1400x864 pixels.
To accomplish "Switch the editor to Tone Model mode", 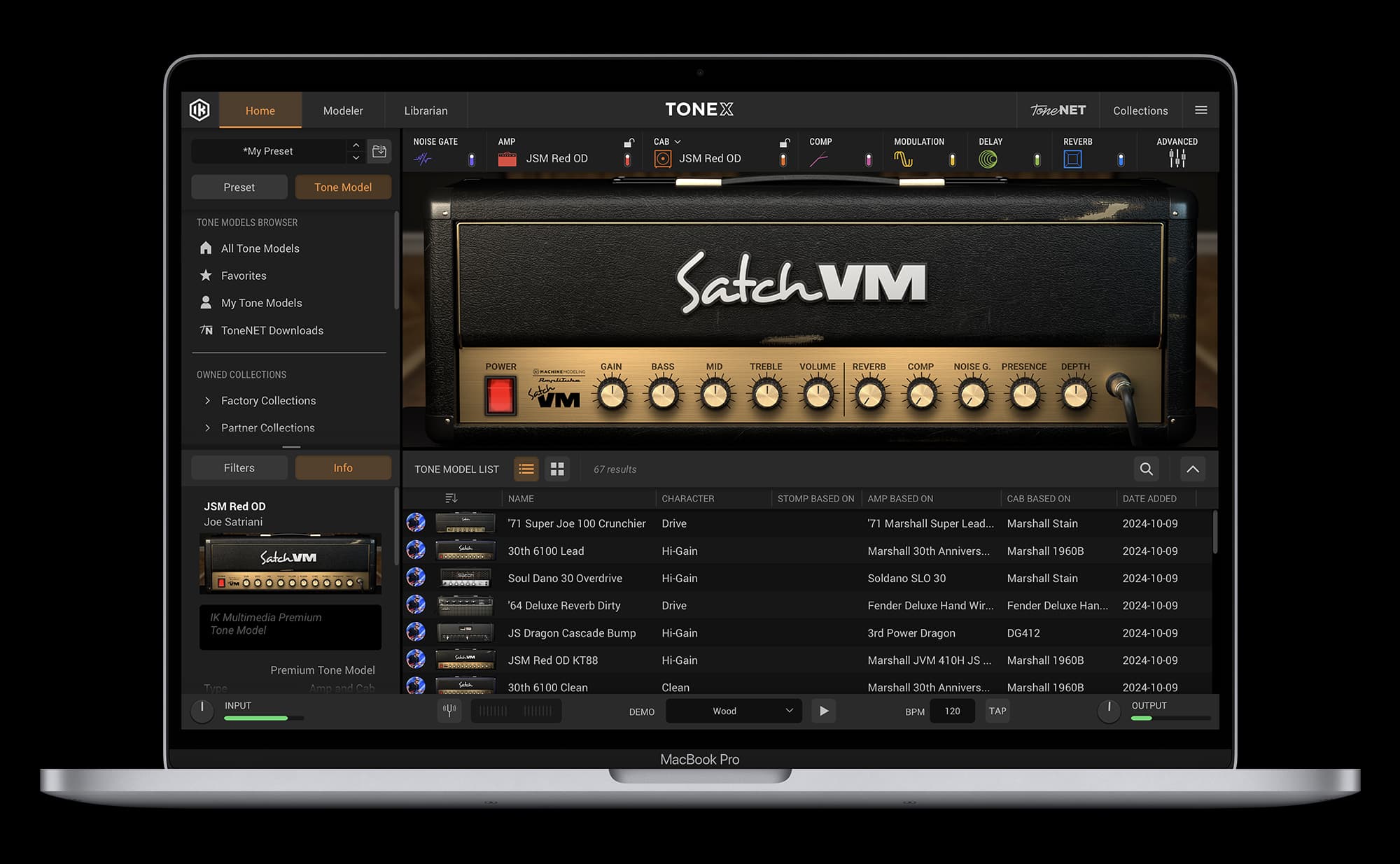I will click(x=343, y=187).
